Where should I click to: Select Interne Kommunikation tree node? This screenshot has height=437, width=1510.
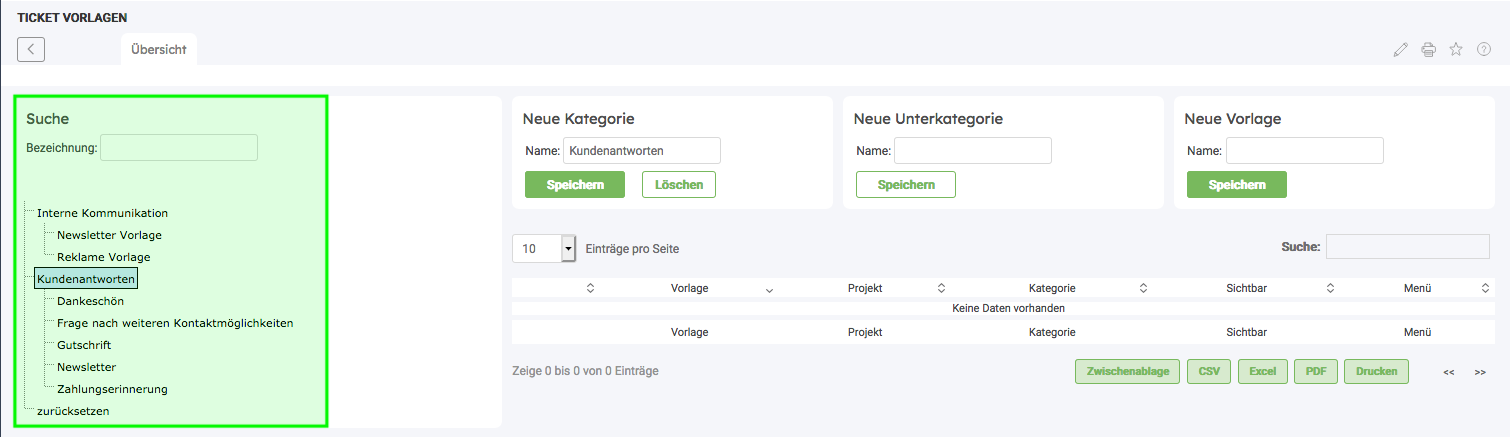tap(102, 213)
